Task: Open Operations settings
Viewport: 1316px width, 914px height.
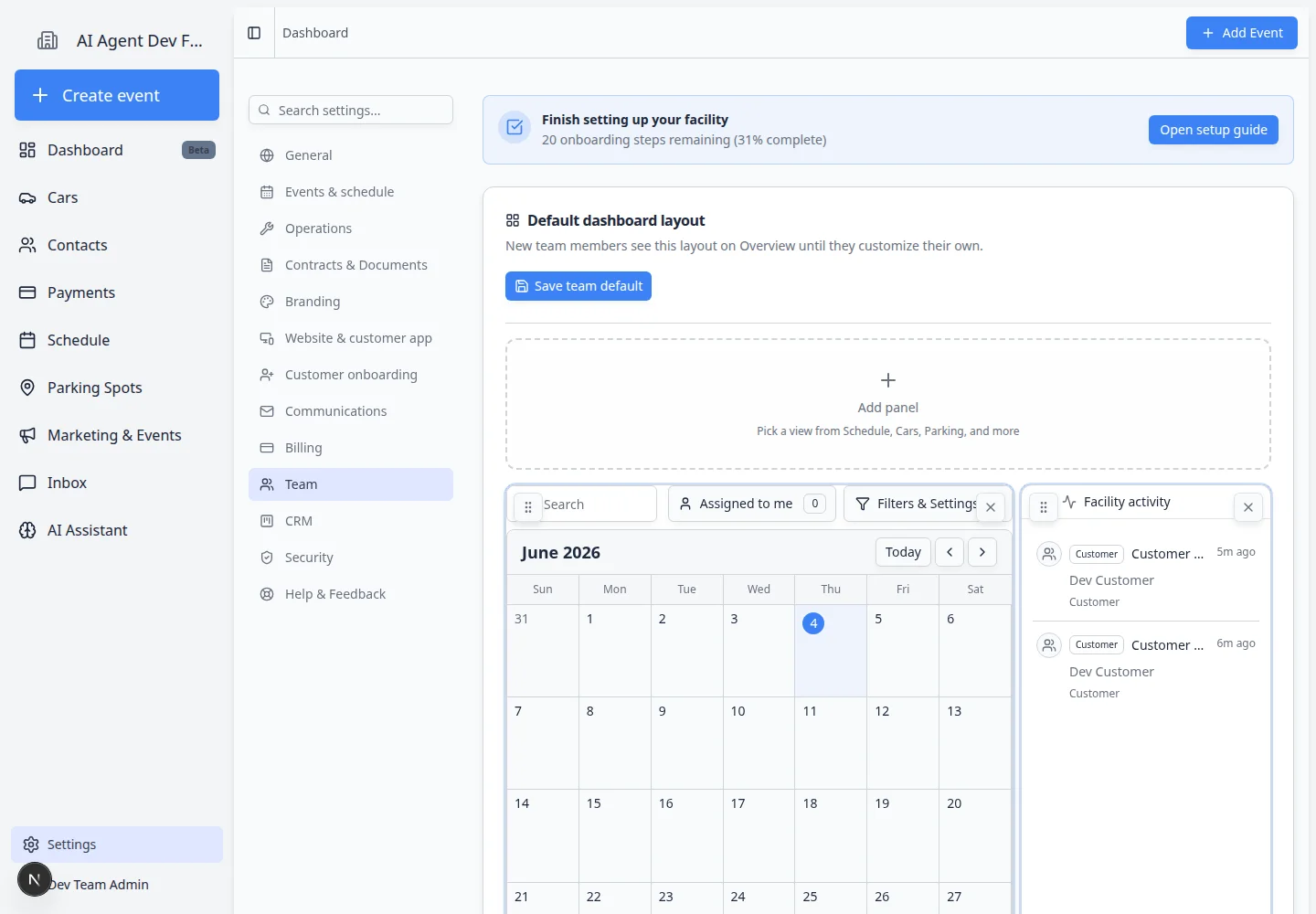Action: click(351, 228)
